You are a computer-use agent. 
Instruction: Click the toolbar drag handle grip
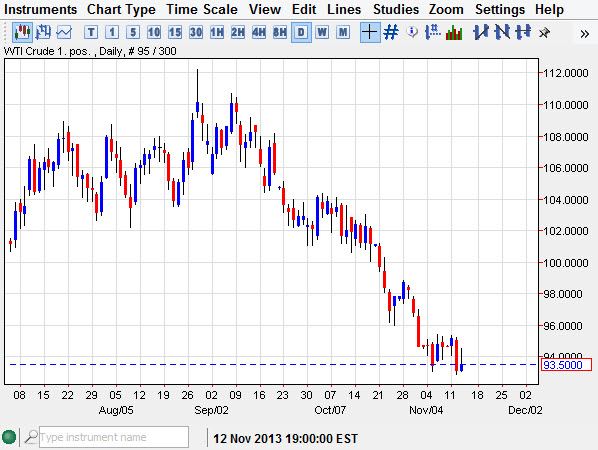(x=5, y=32)
